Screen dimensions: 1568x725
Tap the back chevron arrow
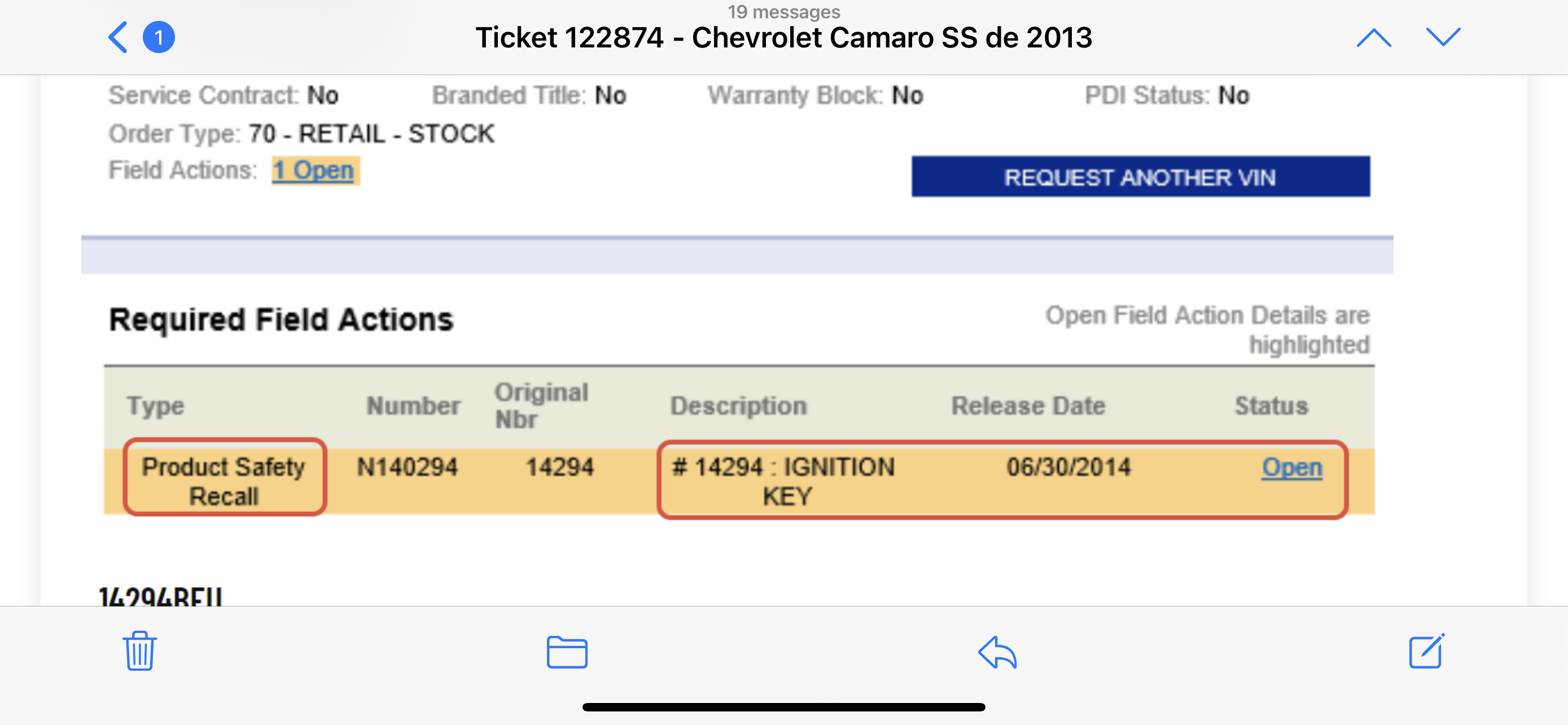click(x=118, y=37)
